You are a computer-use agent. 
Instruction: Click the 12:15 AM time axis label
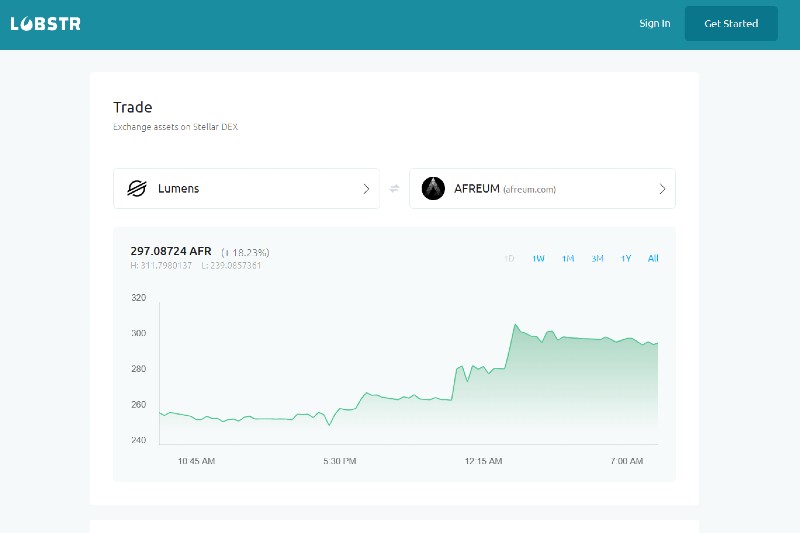(483, 461)
